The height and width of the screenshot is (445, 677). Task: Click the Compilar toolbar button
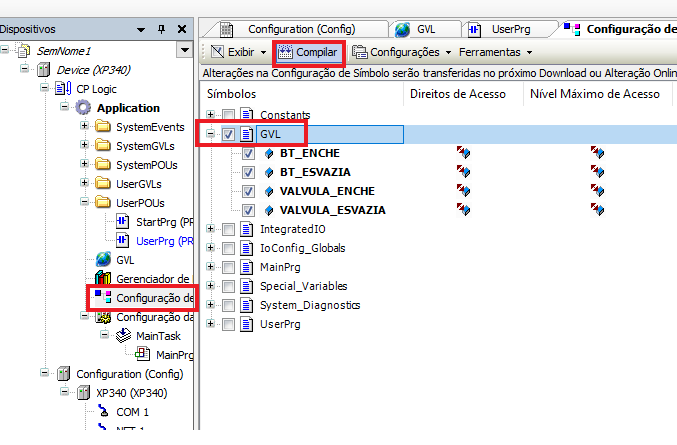tap(310, 51)
